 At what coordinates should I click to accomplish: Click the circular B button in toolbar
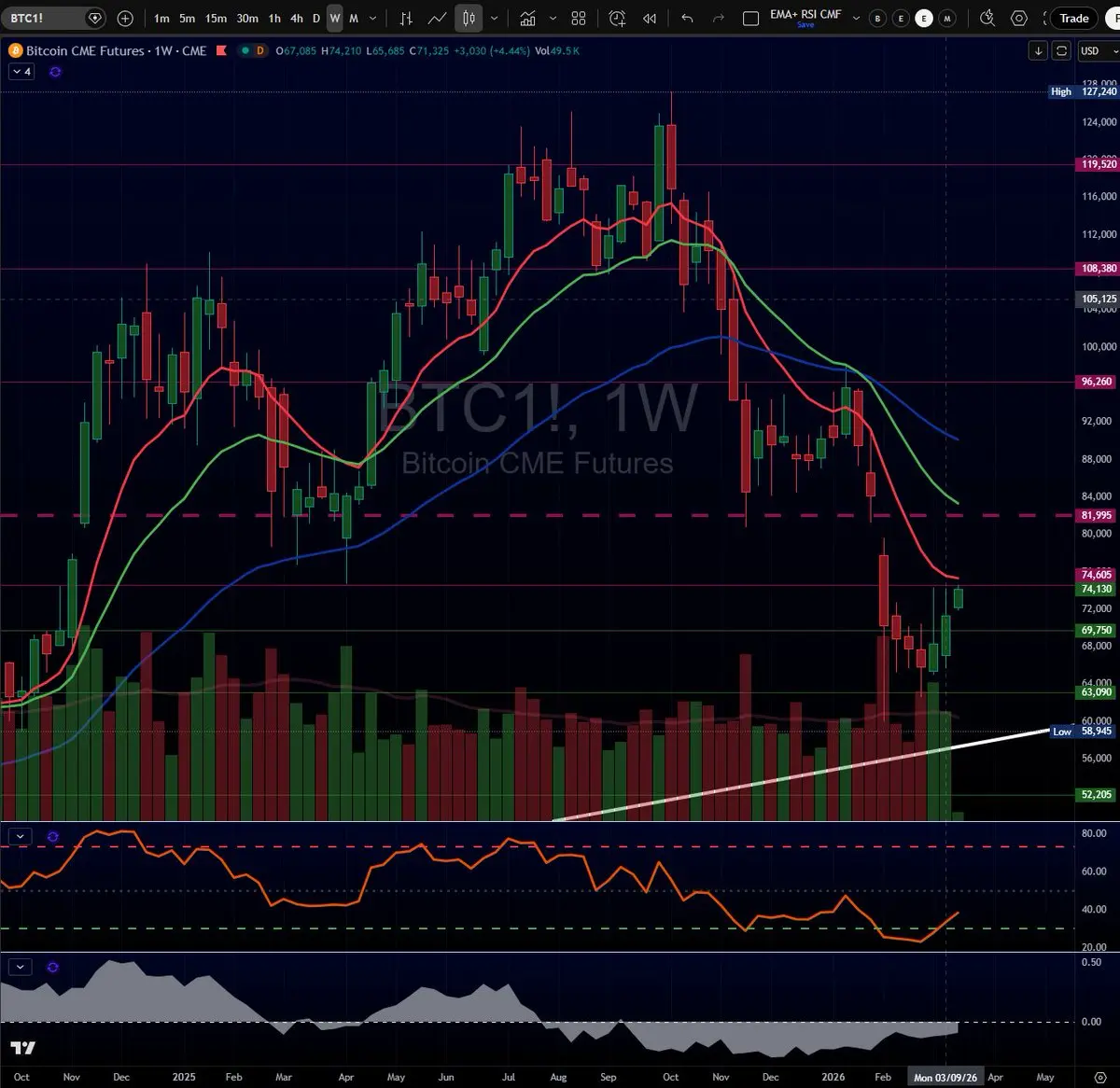coord(877,19)
